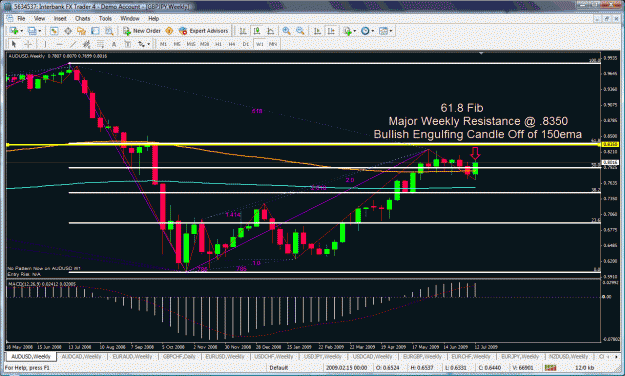Select the W1 weekly timeframe
This screenshot has height=376, width=625.
(259, 44)
